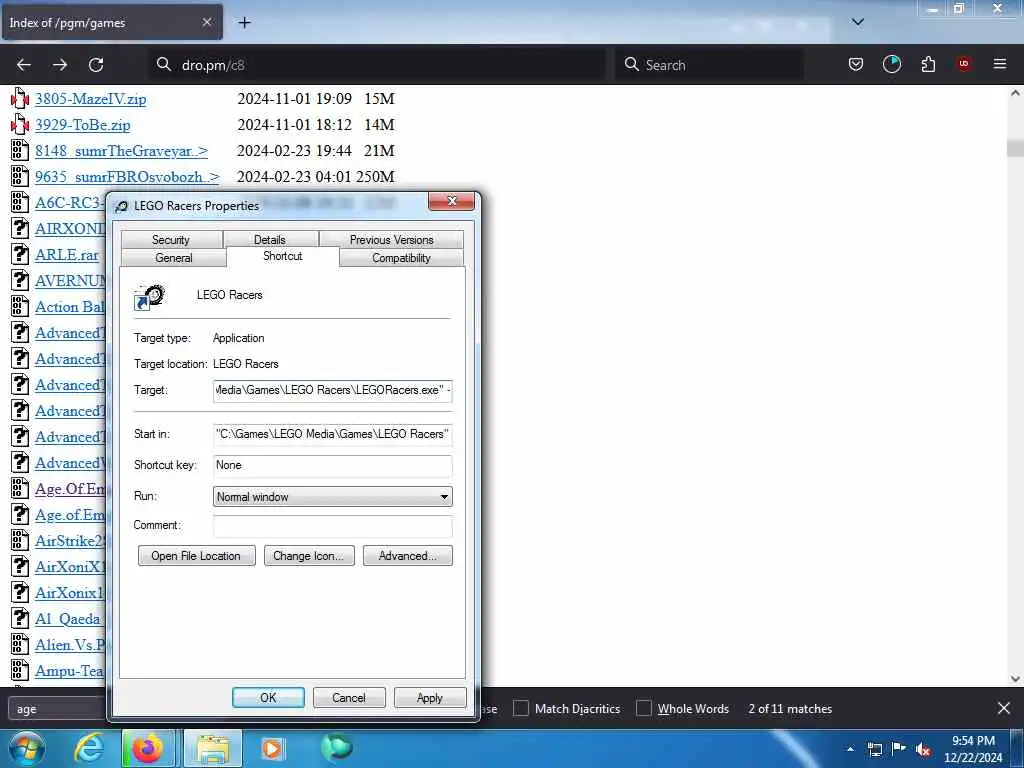The height and width of the screenshot is (768, 1024).
Task: Click Cancel in the Properties dialog
Action: point(349,697)
